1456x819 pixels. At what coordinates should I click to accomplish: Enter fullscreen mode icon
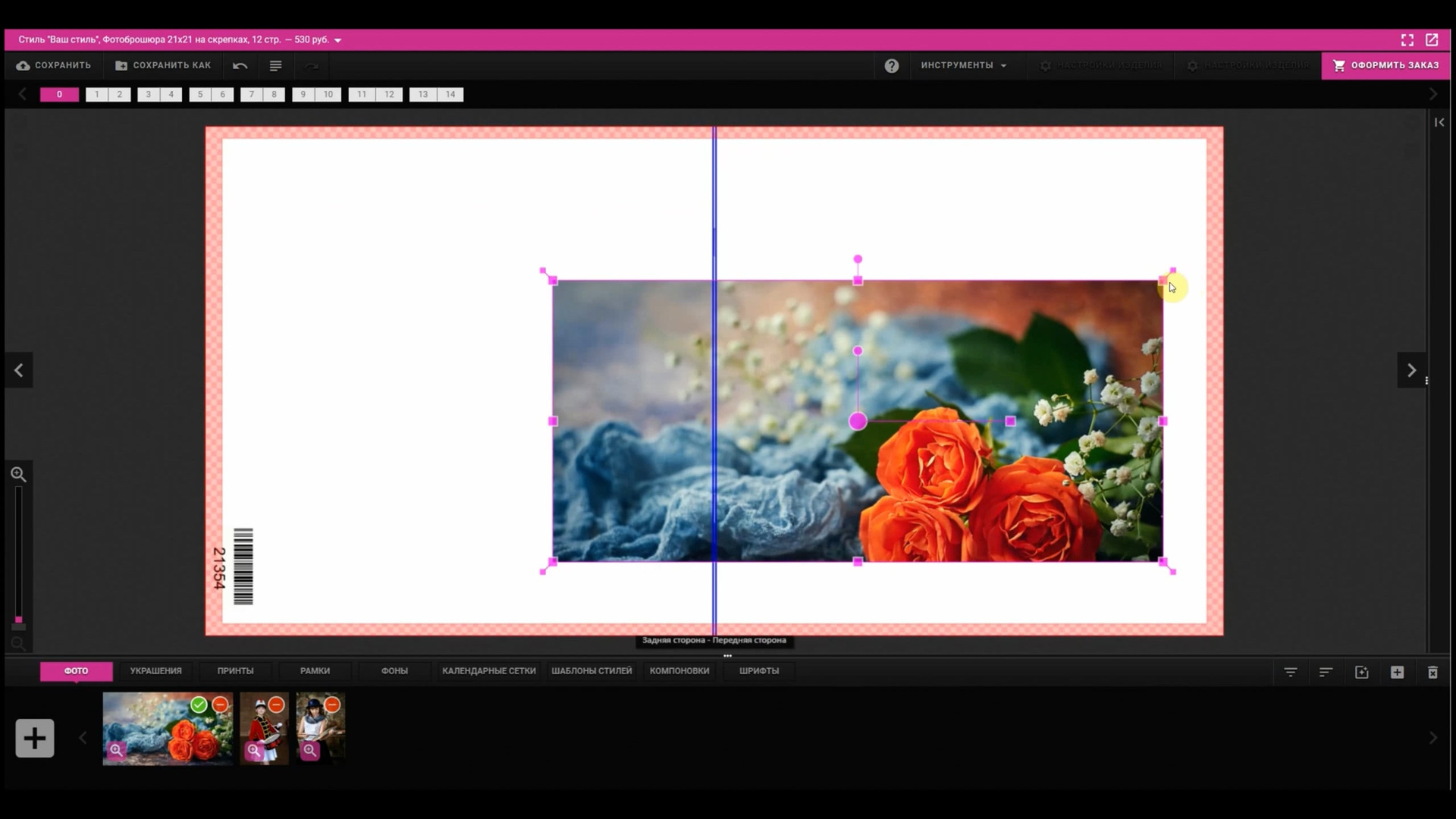coord(1407,40)
